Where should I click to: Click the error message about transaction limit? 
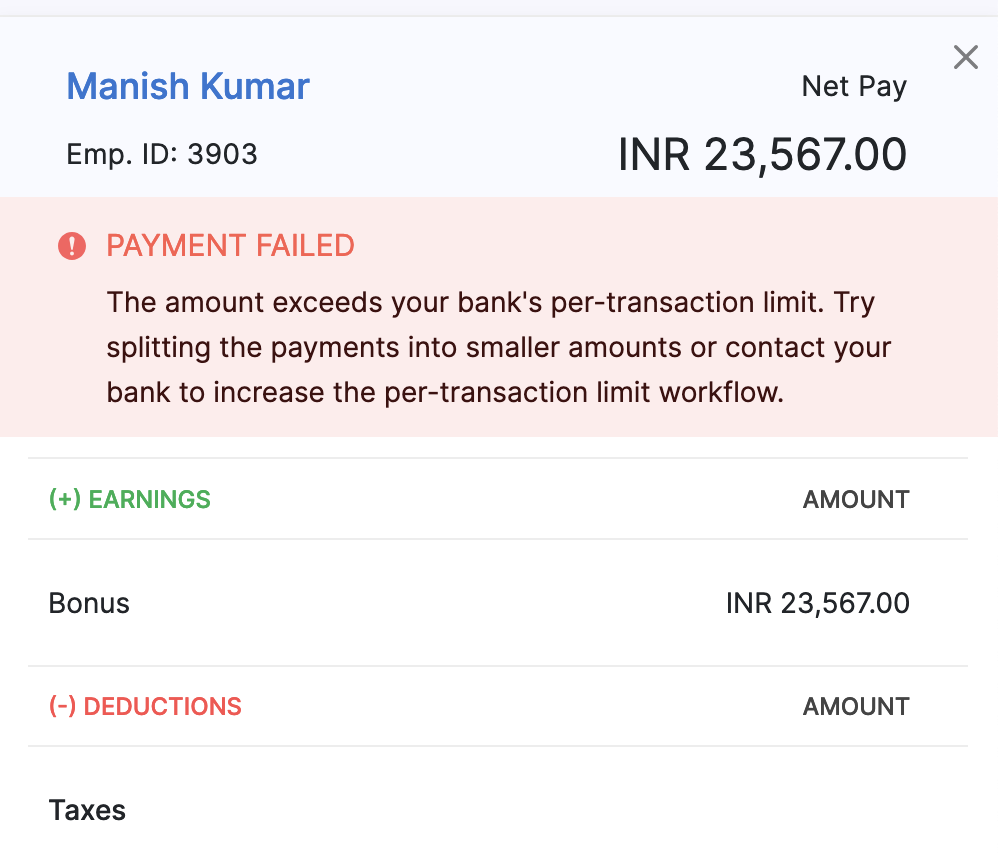pos(498,347)
